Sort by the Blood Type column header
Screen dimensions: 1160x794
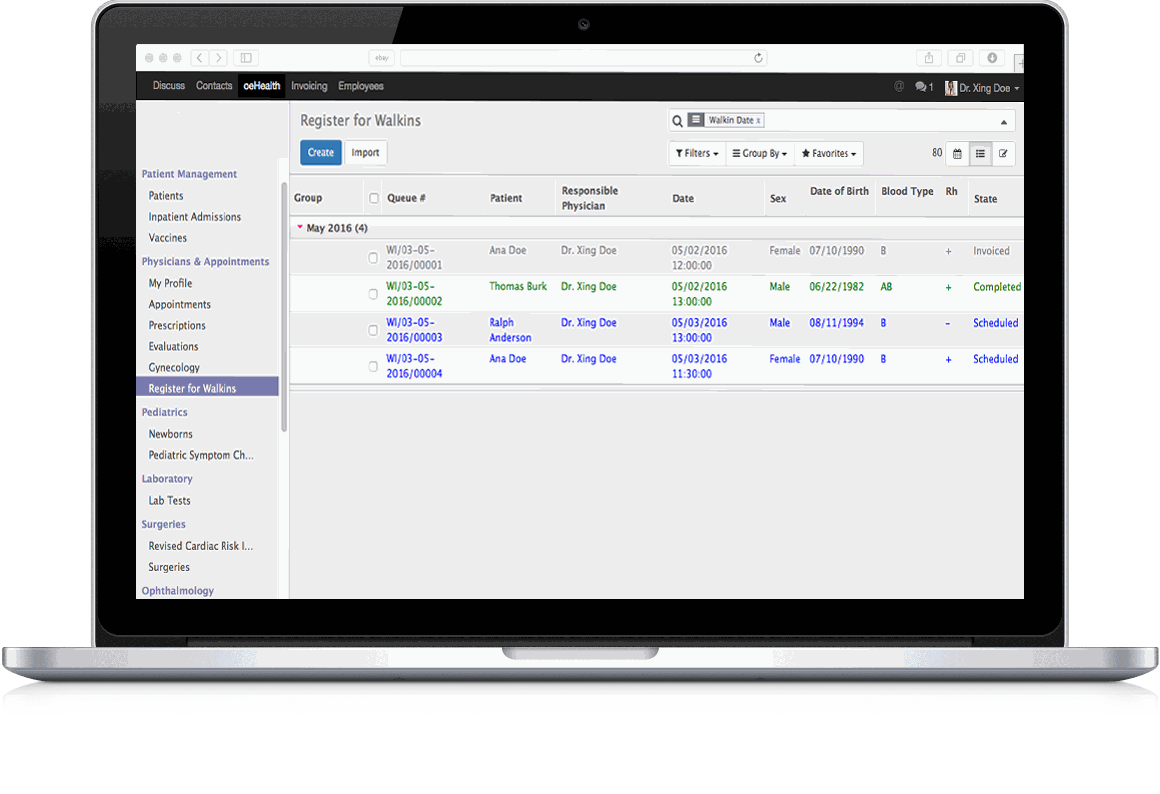[907, 191]
